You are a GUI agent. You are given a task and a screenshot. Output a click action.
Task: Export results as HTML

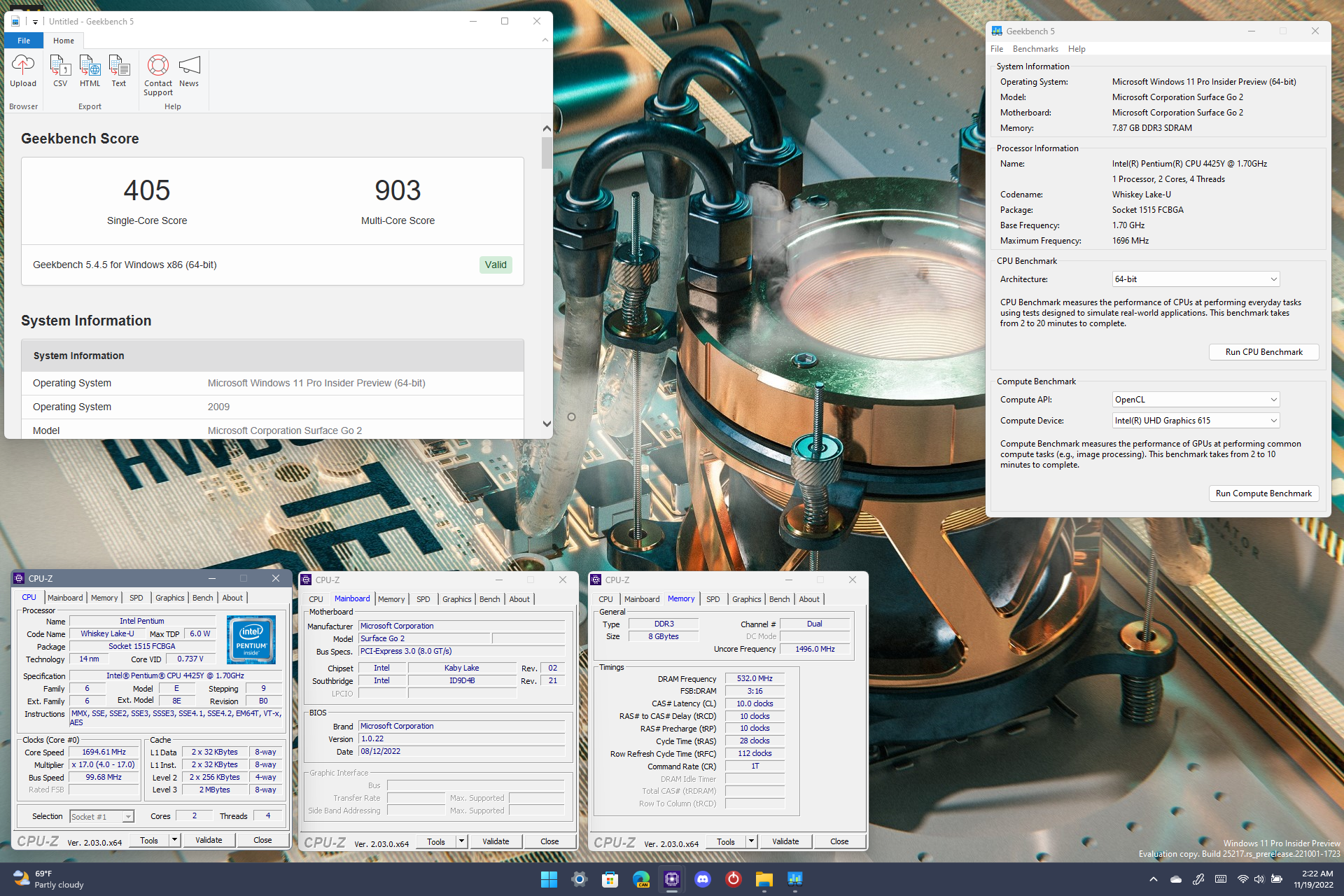pyautogui.click(x=90, y=71)
